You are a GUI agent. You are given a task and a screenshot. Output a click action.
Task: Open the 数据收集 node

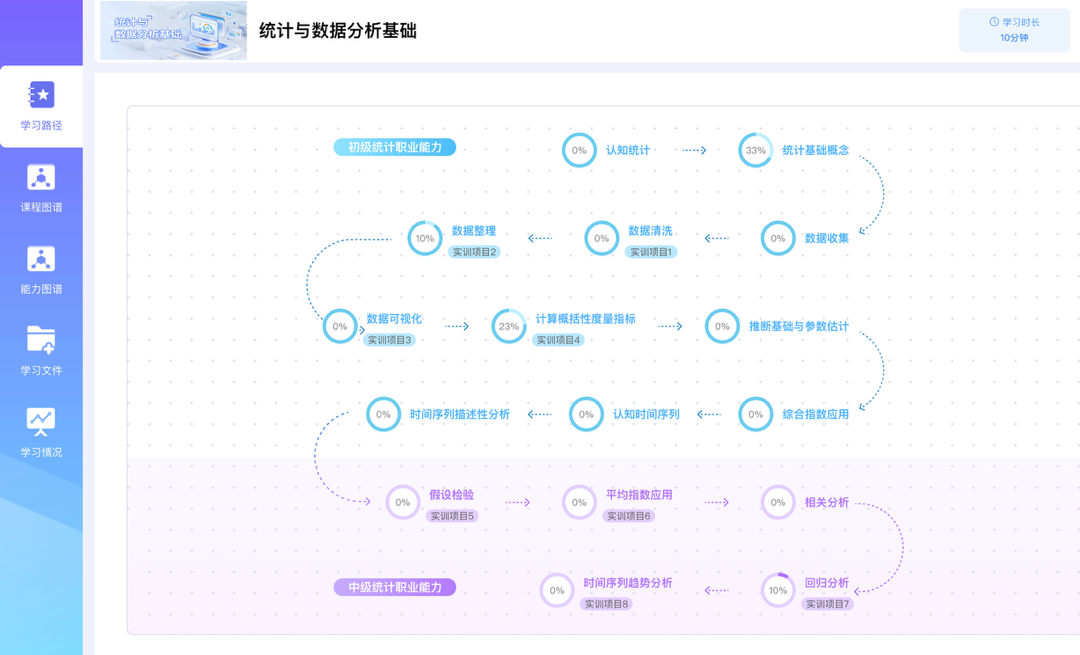click(x=827, y=238)
